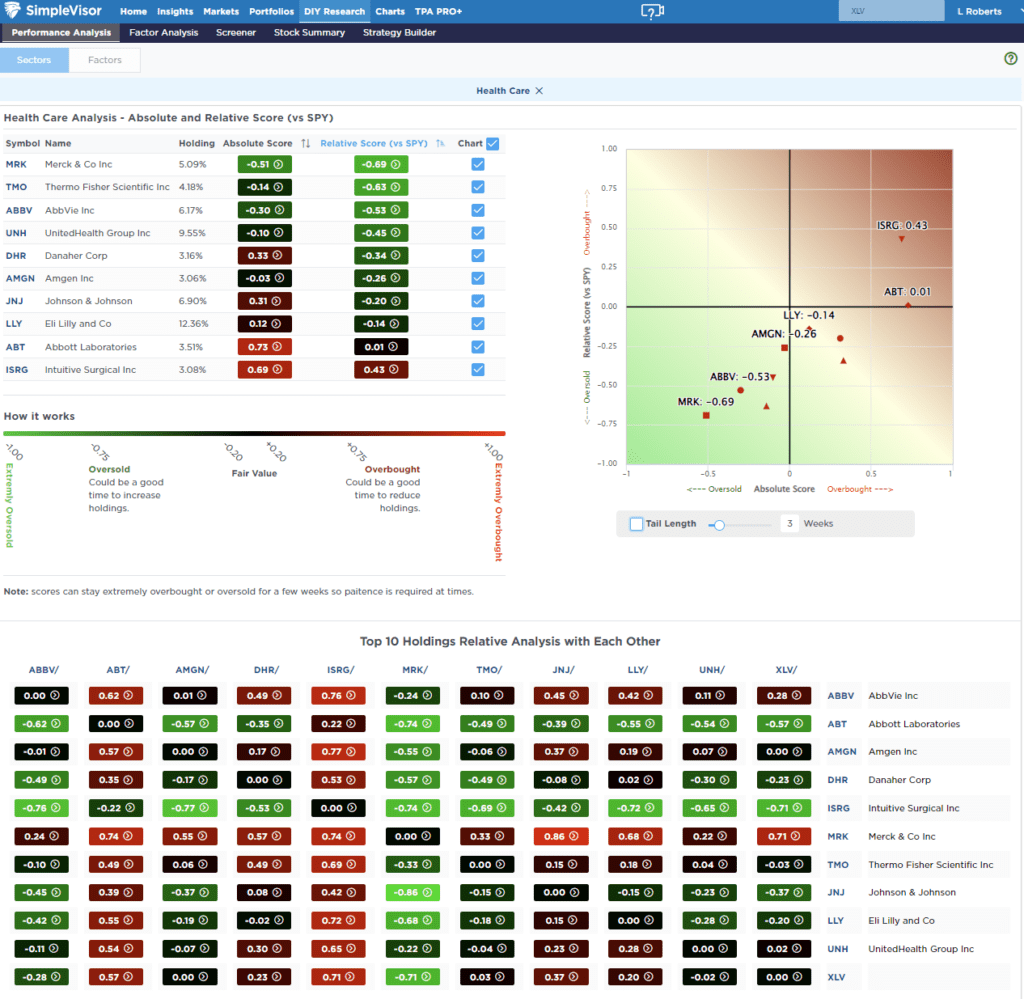Image resolution: width=1024 pixels, height=999 pixels.
Task: Open ABT absolute score 0.73 arrow
Action: [x=278, y=347]
